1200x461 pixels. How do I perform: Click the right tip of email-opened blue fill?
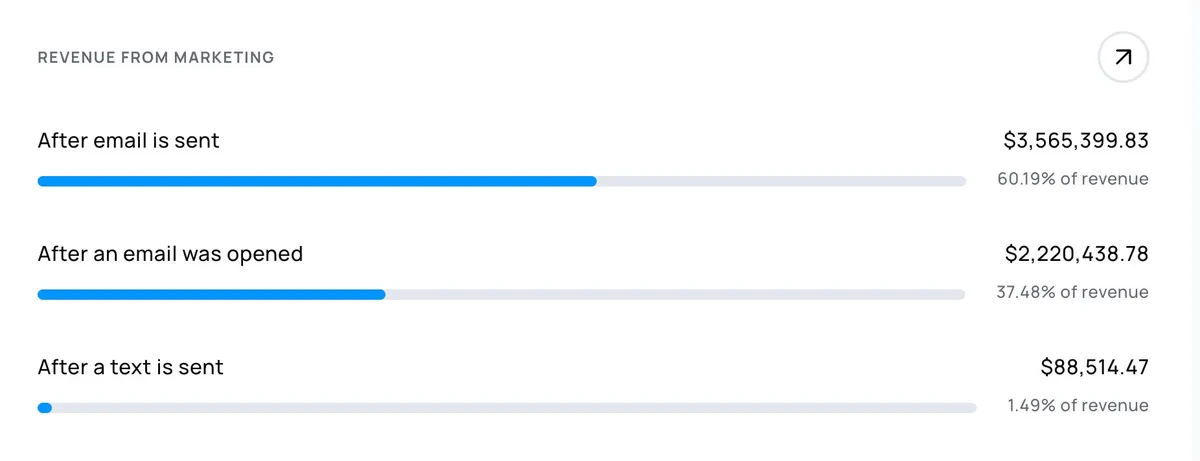tap(381, 294)
